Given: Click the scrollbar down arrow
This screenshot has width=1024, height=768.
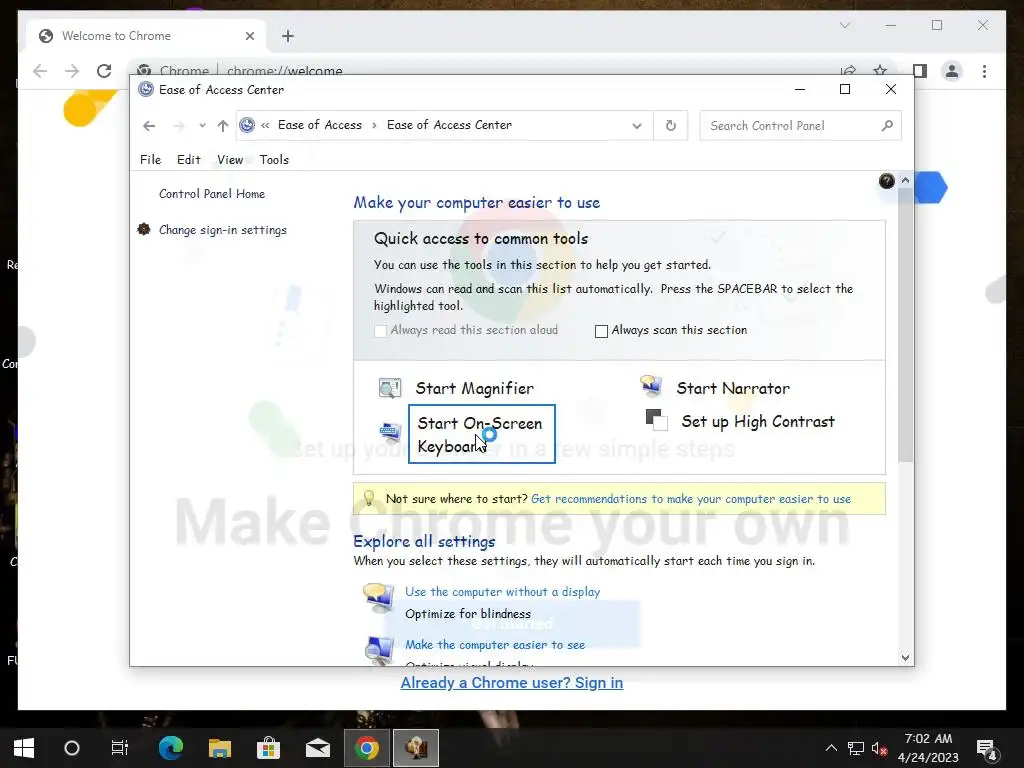Looking at the screenshot, I should (x=905, y=658).
